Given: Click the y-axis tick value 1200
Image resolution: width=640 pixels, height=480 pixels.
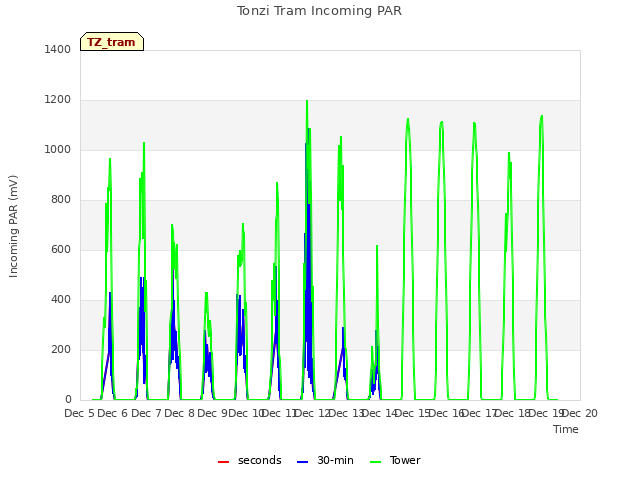Looking at the screenshot, I should pos(58,100).
